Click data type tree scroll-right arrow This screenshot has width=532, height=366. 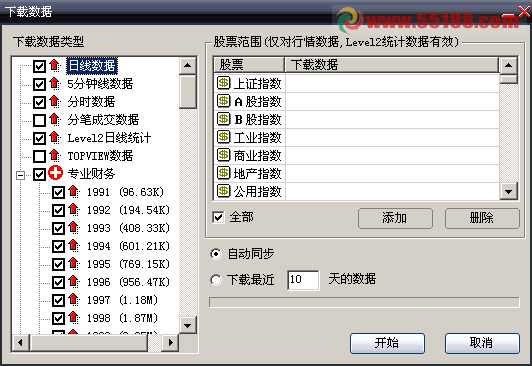coord(170,343)
